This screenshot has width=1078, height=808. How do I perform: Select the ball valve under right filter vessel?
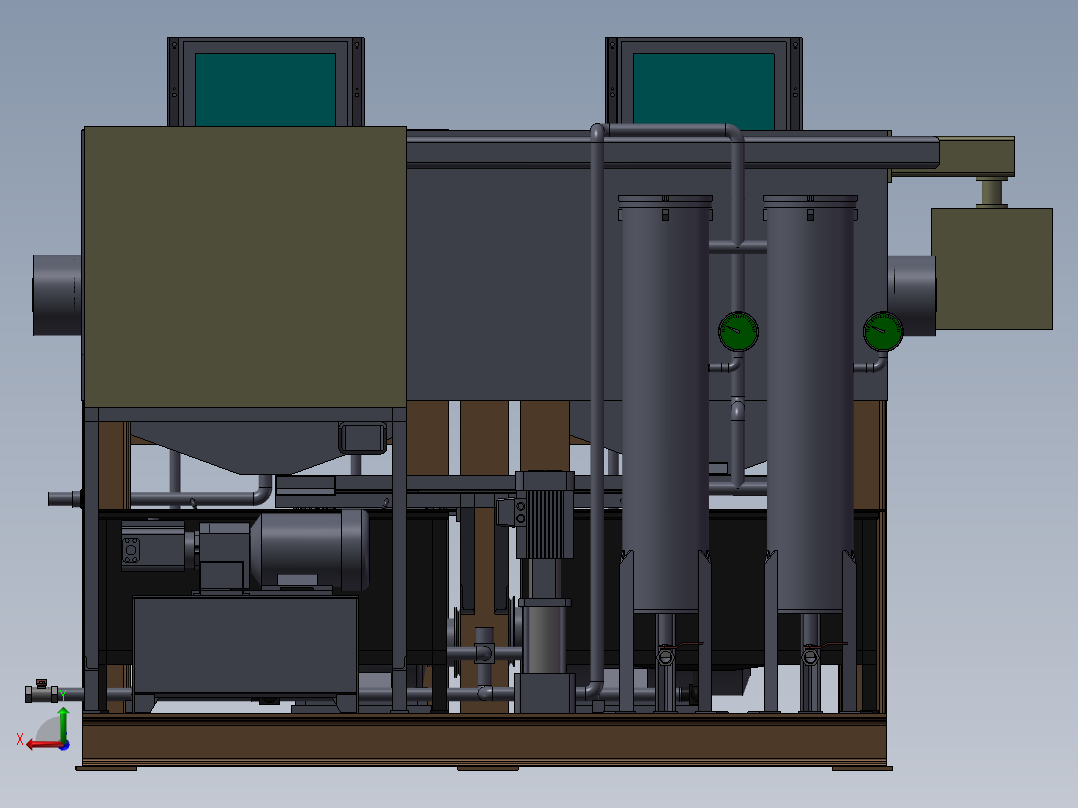tap(810, 655)
